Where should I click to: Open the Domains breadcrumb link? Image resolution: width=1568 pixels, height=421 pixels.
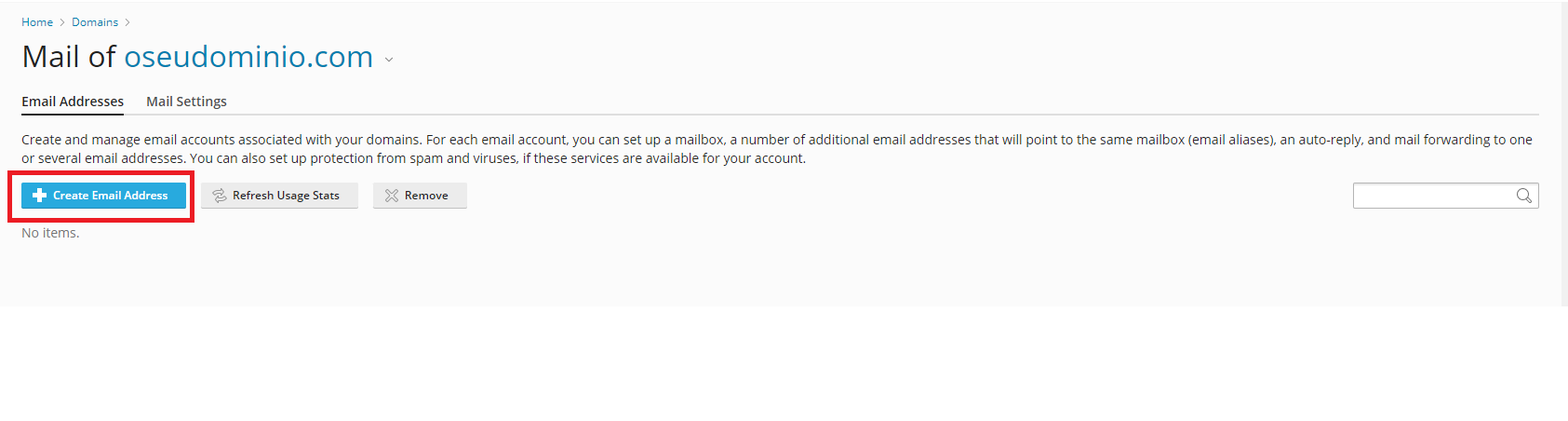(x=95, y=22)
